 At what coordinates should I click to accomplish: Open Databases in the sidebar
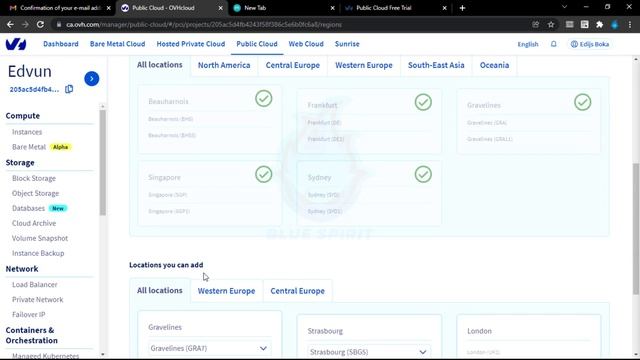coord(39,208)
